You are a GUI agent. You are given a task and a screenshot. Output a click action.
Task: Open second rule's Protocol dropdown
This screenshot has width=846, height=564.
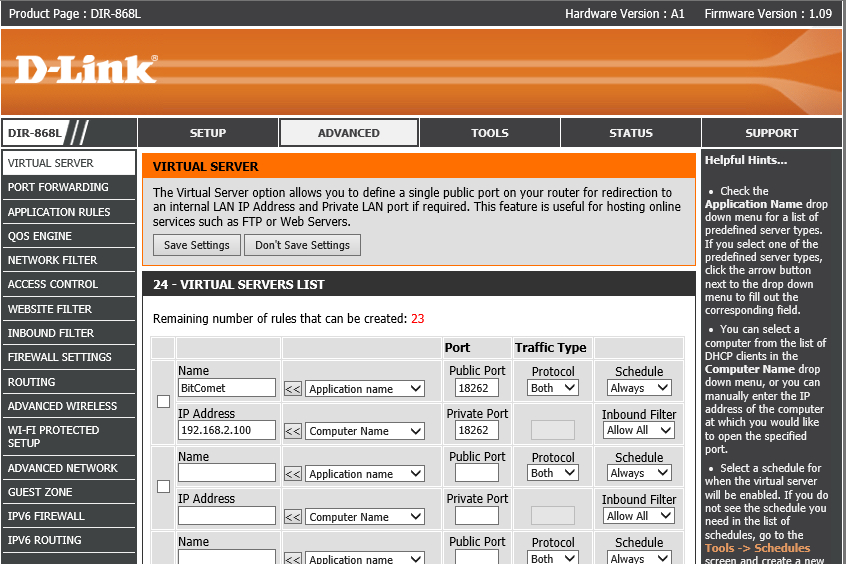[x=552, y=473]
